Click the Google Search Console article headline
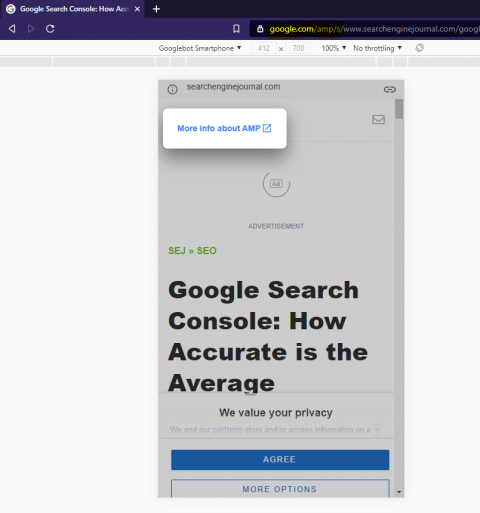Image resolution: width=480 pixels, height=513 pixels. pos(268,336)
